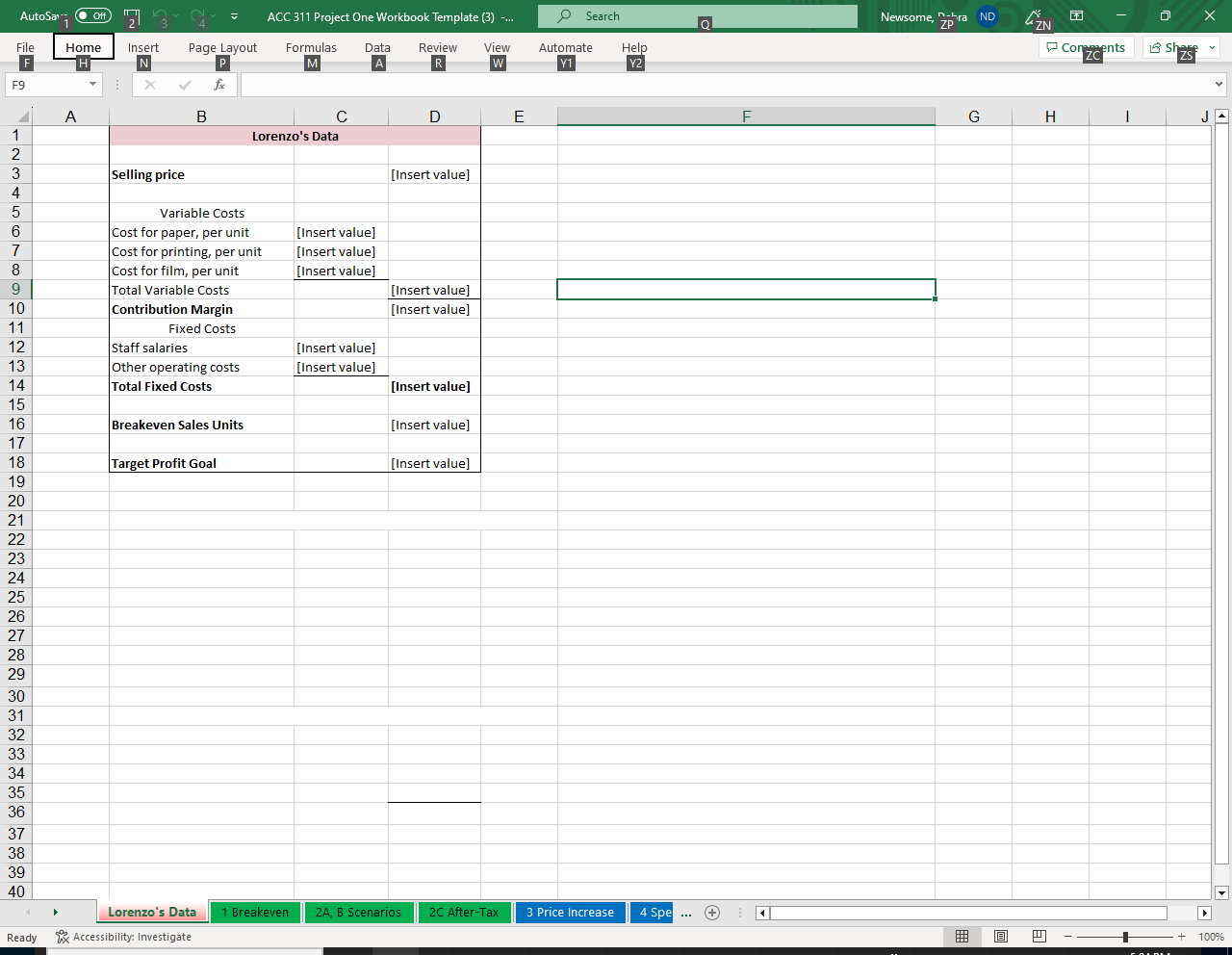Switch to Normal view icon
Screen dimensions: 1232x955
[962, 937]
